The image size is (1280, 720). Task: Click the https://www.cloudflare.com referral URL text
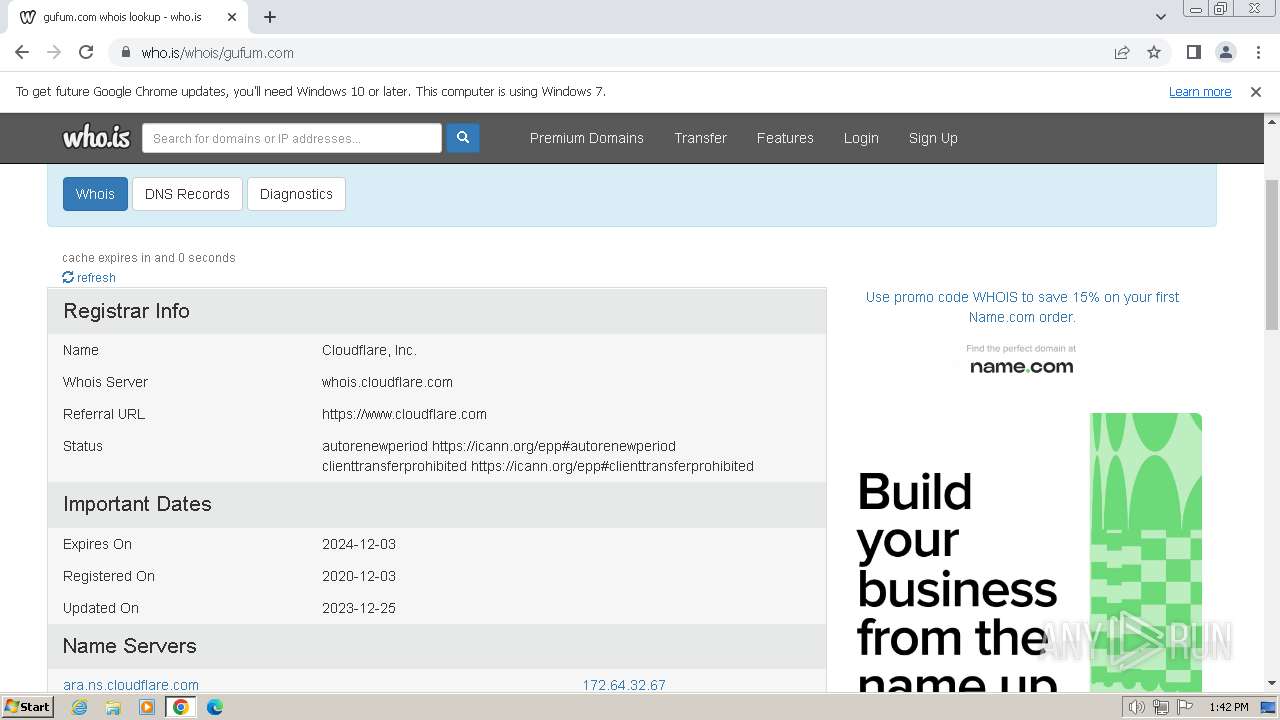[x=404, y=414]
